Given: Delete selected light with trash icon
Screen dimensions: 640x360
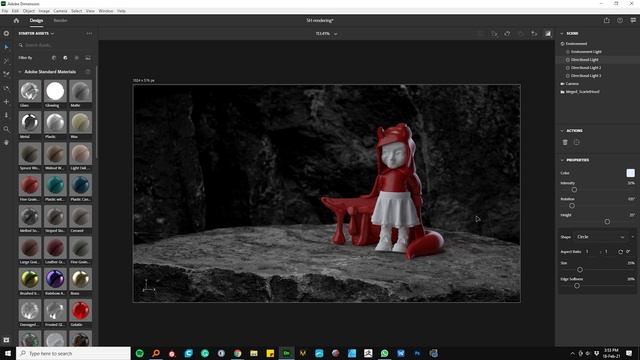Looking at the screenshot, I should click(x=565, y=142).
